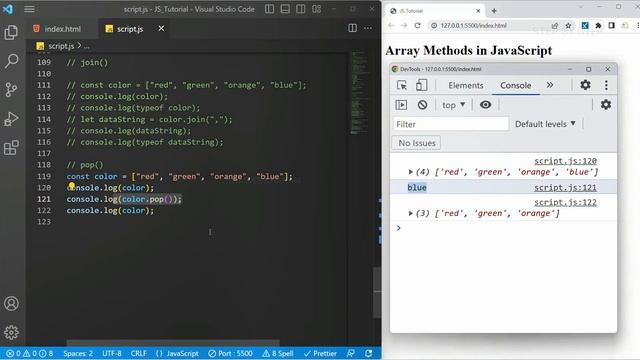The height and width of the screenshot is (360, 640).
Task: Click CRLF end of line selector
Action: coord(138,353)
